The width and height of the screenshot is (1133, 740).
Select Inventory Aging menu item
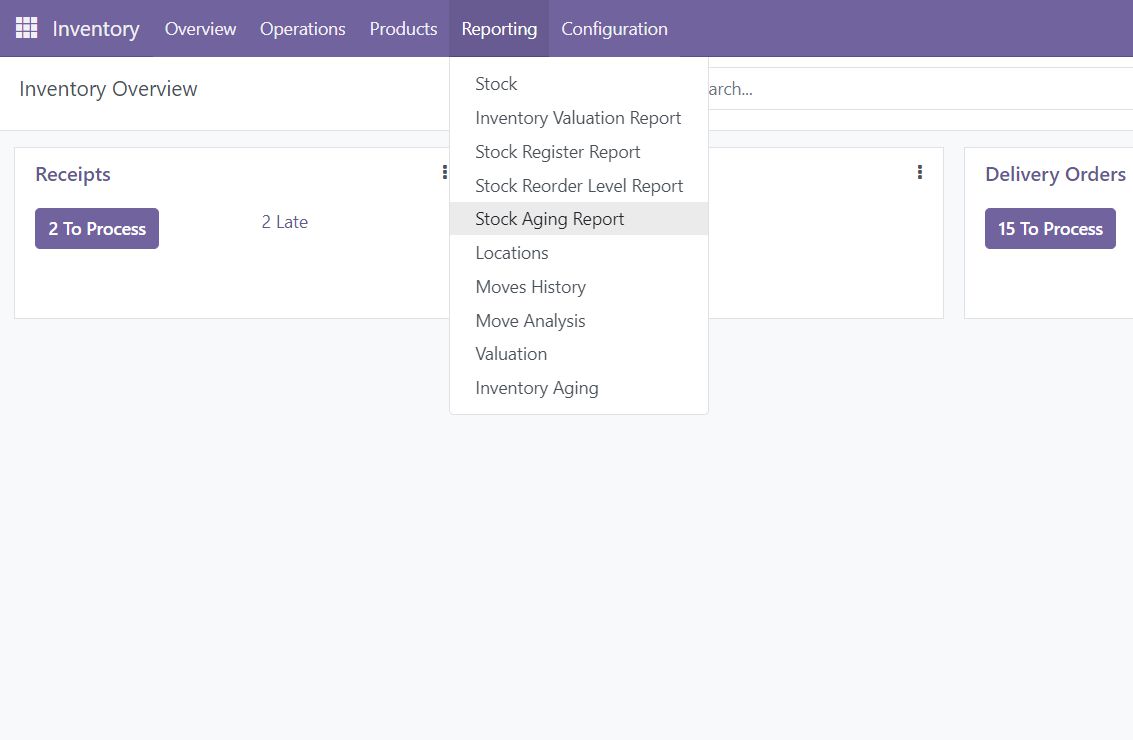(x=536, y=388)
